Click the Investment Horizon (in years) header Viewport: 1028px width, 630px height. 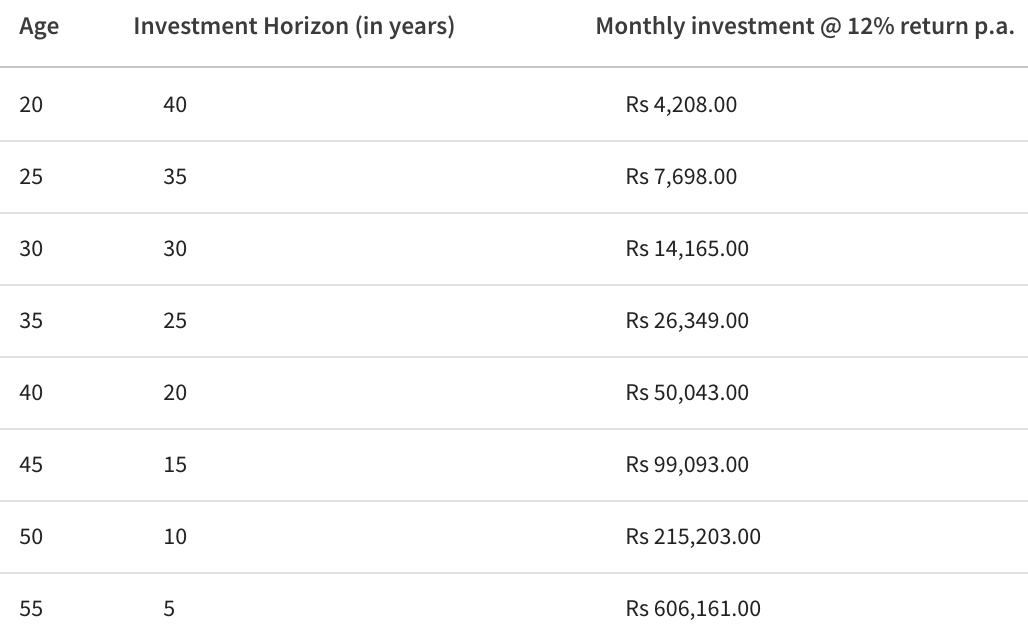point(294,27)
